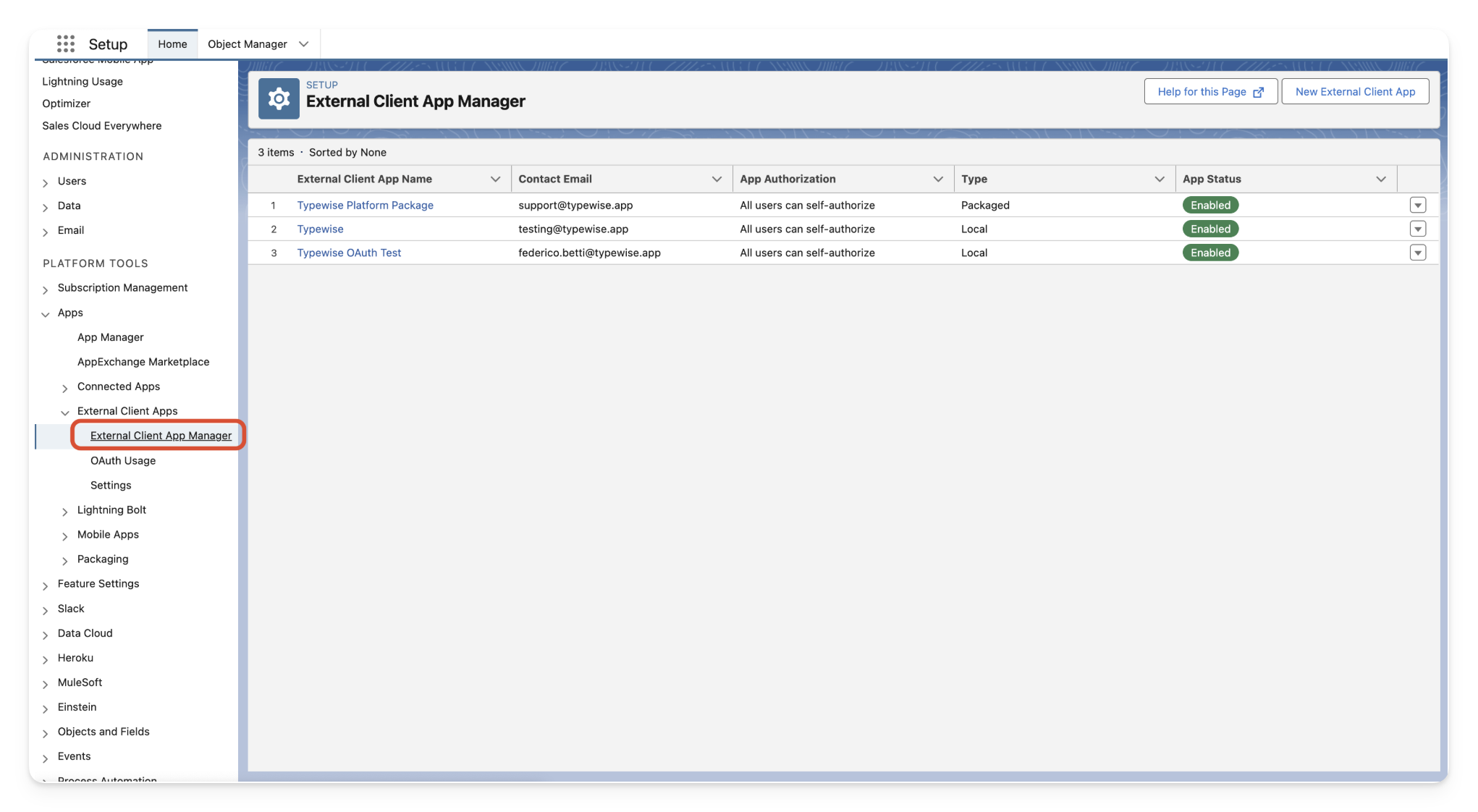
Task: Switch to the Home tab
Action: pyautogui.click(x=172, y=44)
